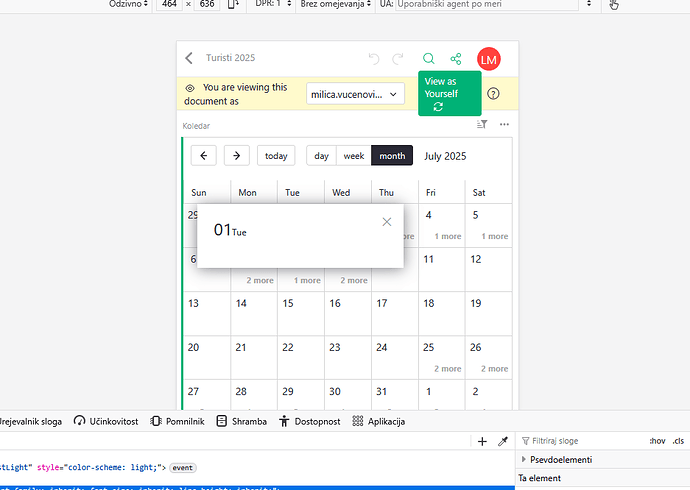Click the undo arrow icon
Image resolution: width=690 pixels, height=490 pixels.
coord(374,59)
